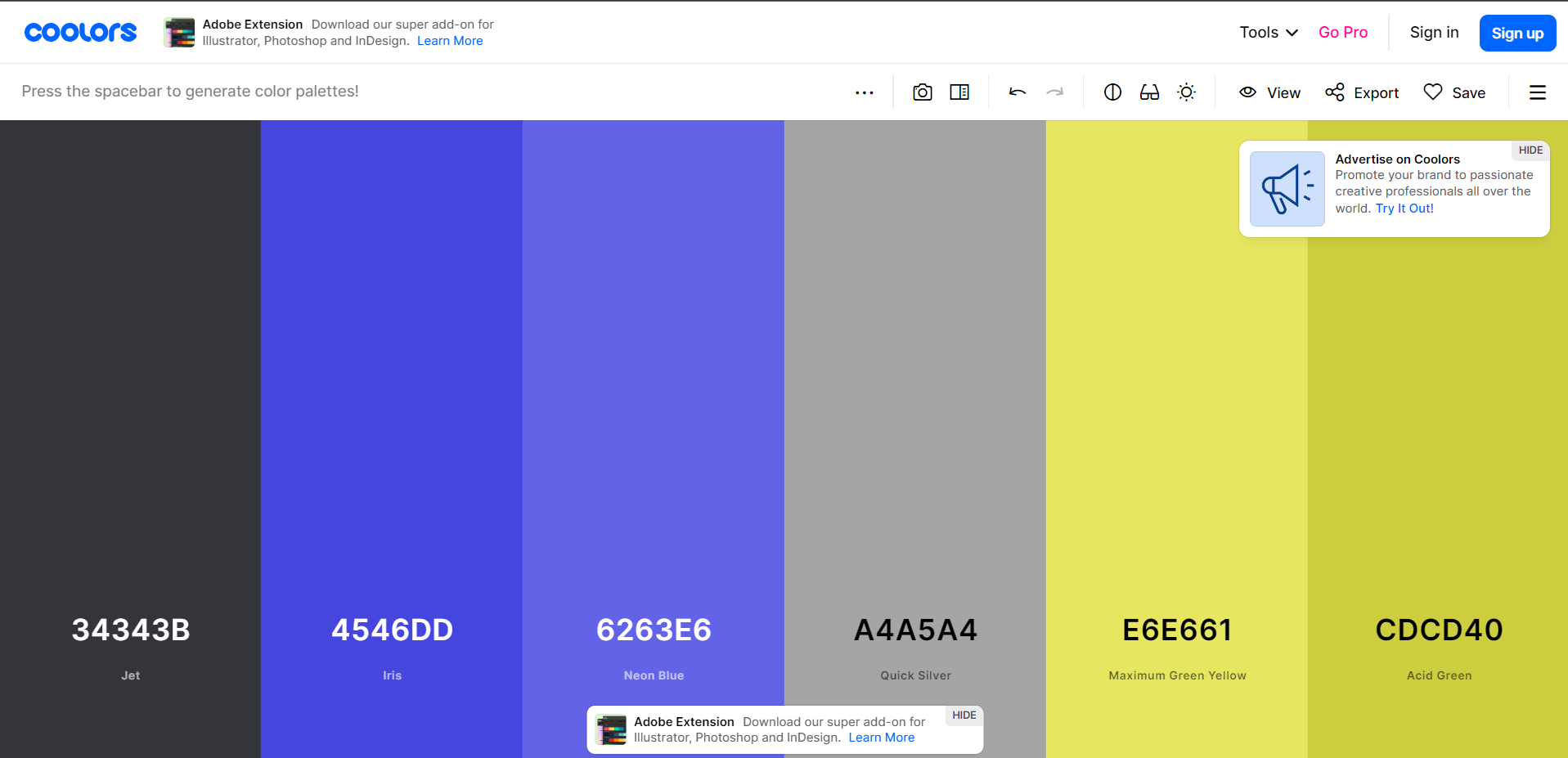Open the sun-shaped adjust palette icon
Screen dimensions: 1568x758
(1186, 92)
